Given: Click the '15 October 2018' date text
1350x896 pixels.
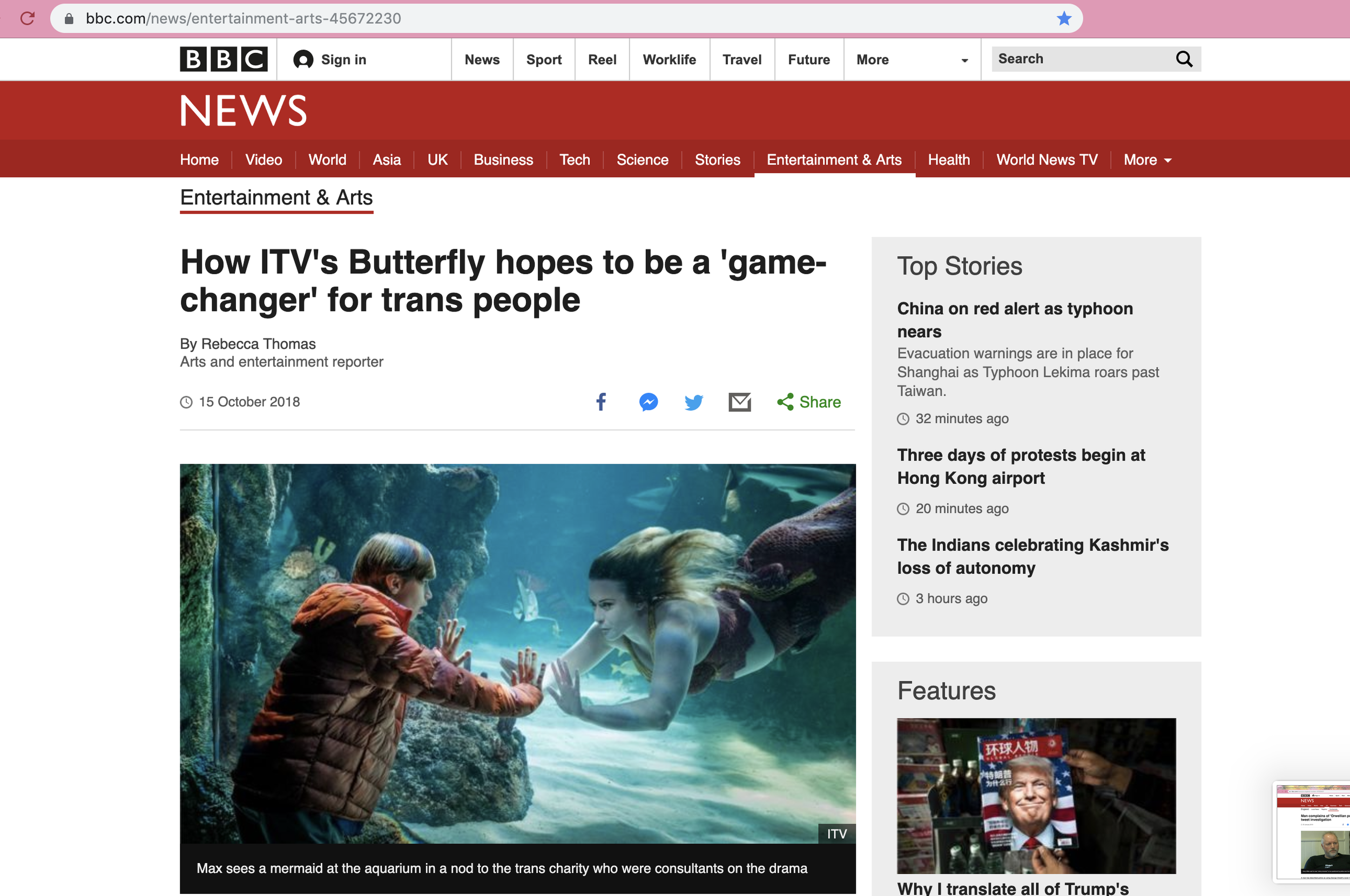Looking at the screenshot, I should point(249,402).
